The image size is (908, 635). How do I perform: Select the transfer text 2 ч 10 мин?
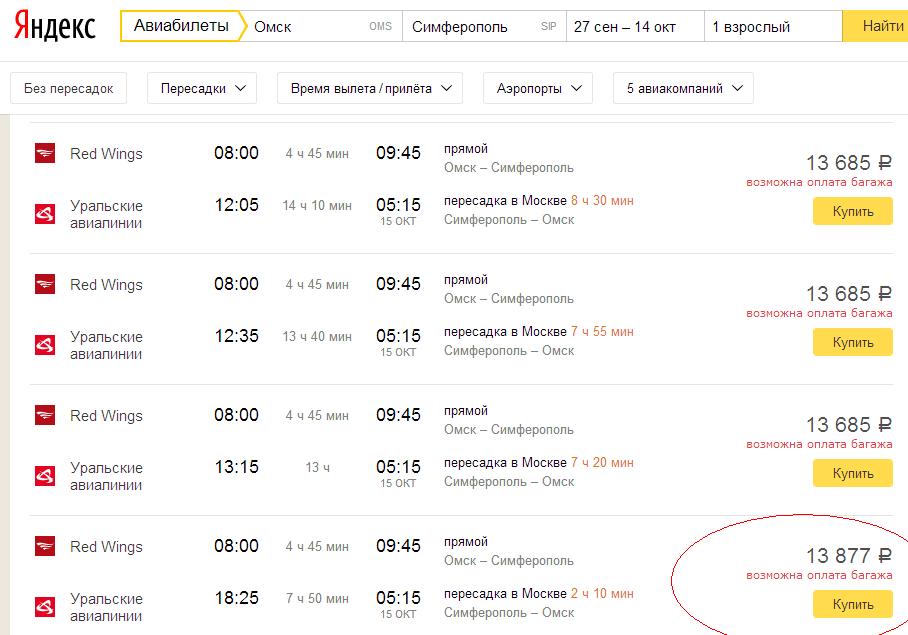pos(602,593)
